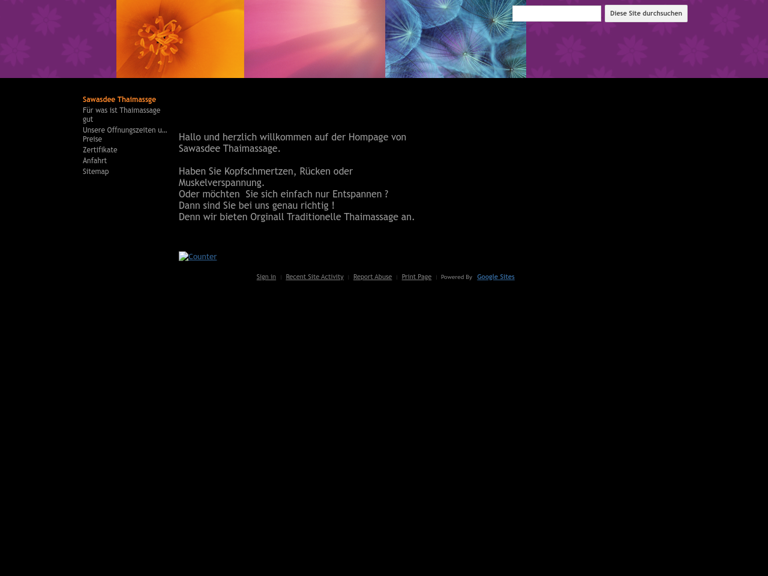Viewport: 768px width, 576px height.
Task: Click the 'Dann sind Sie bei uns genau richtig' text
Action: (257, 206)
